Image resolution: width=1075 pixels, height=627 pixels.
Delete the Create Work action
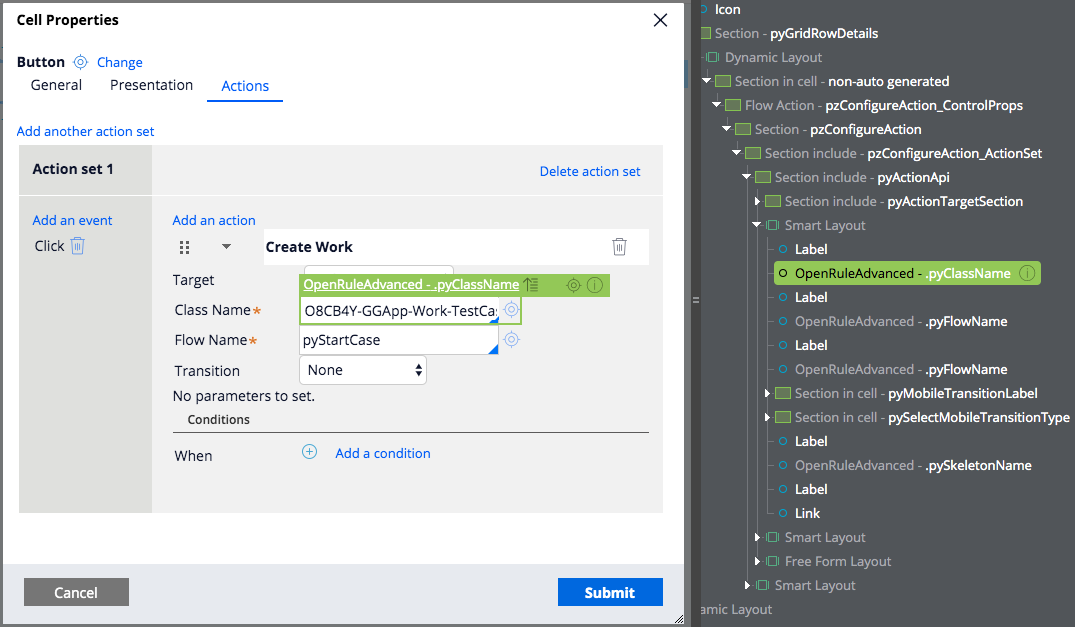point(619,247)
